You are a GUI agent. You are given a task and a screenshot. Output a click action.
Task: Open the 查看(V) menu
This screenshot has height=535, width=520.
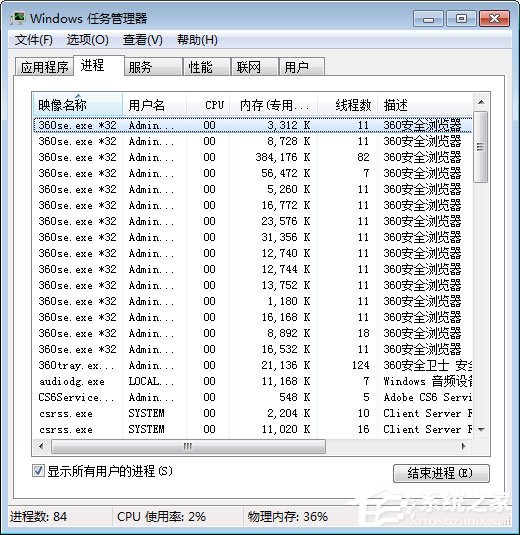click(x=143, y=40)
